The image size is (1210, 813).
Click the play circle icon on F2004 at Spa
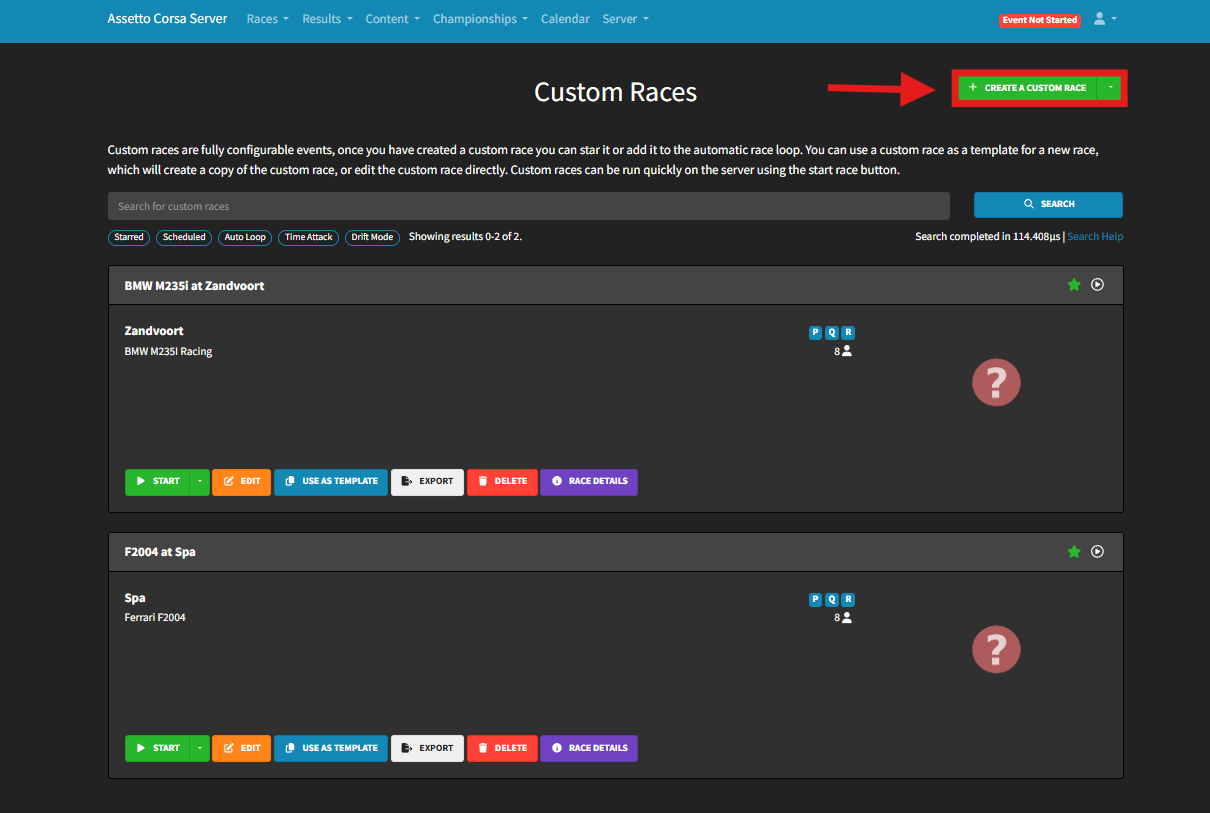(1097, 551)
